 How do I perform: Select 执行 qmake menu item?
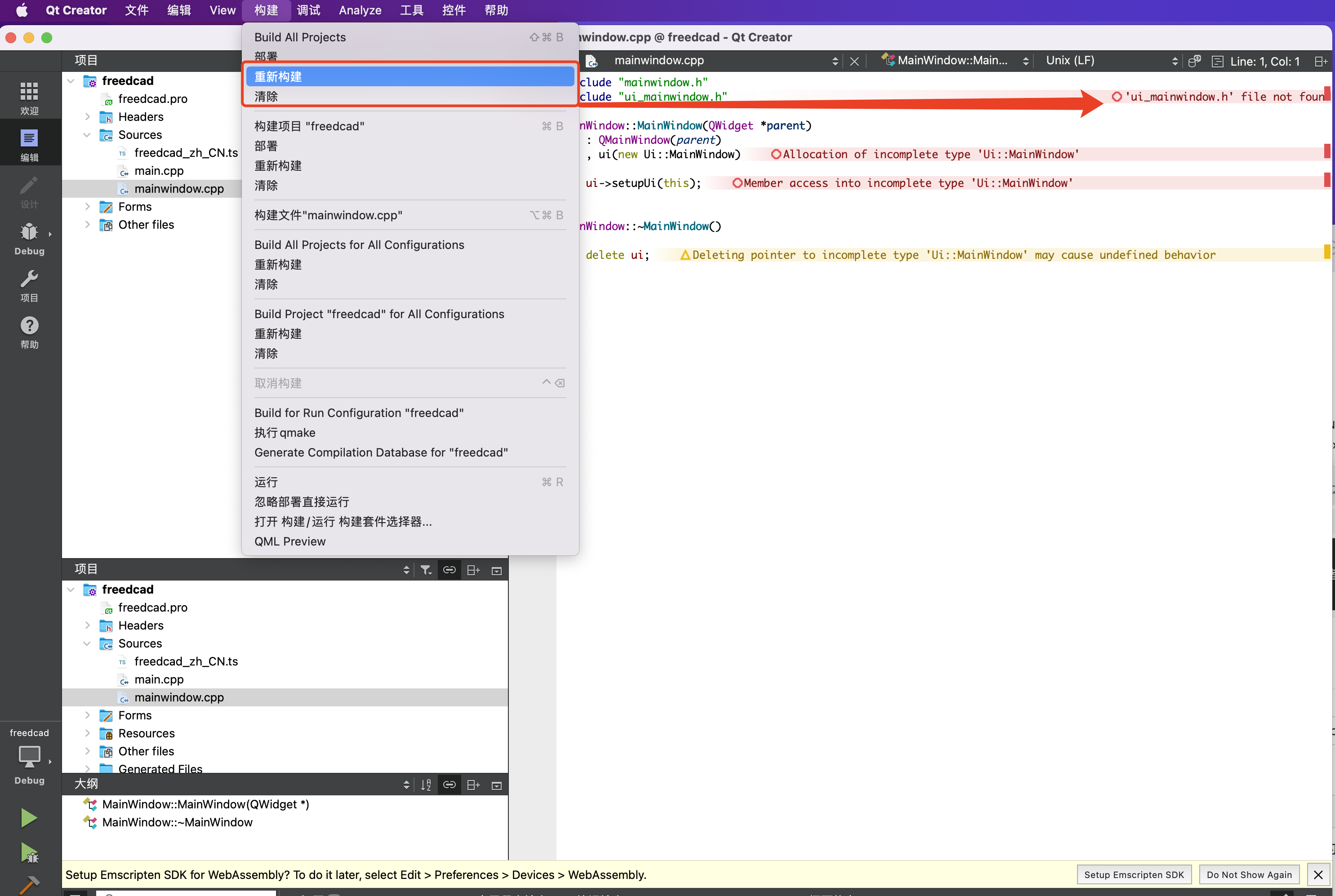pyautogui.click(x=285, y=433)
